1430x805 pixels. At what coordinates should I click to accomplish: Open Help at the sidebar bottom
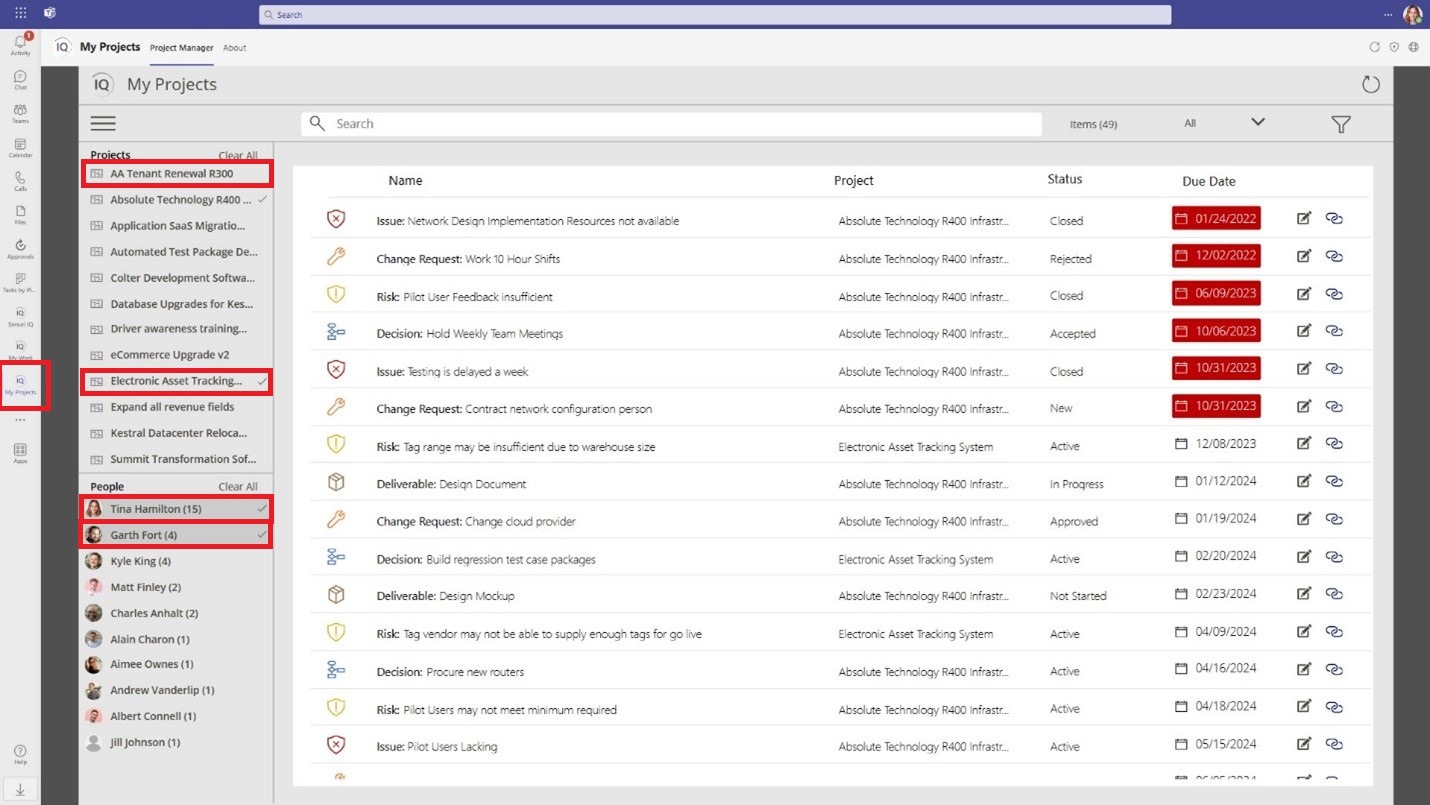click(20, 754)
